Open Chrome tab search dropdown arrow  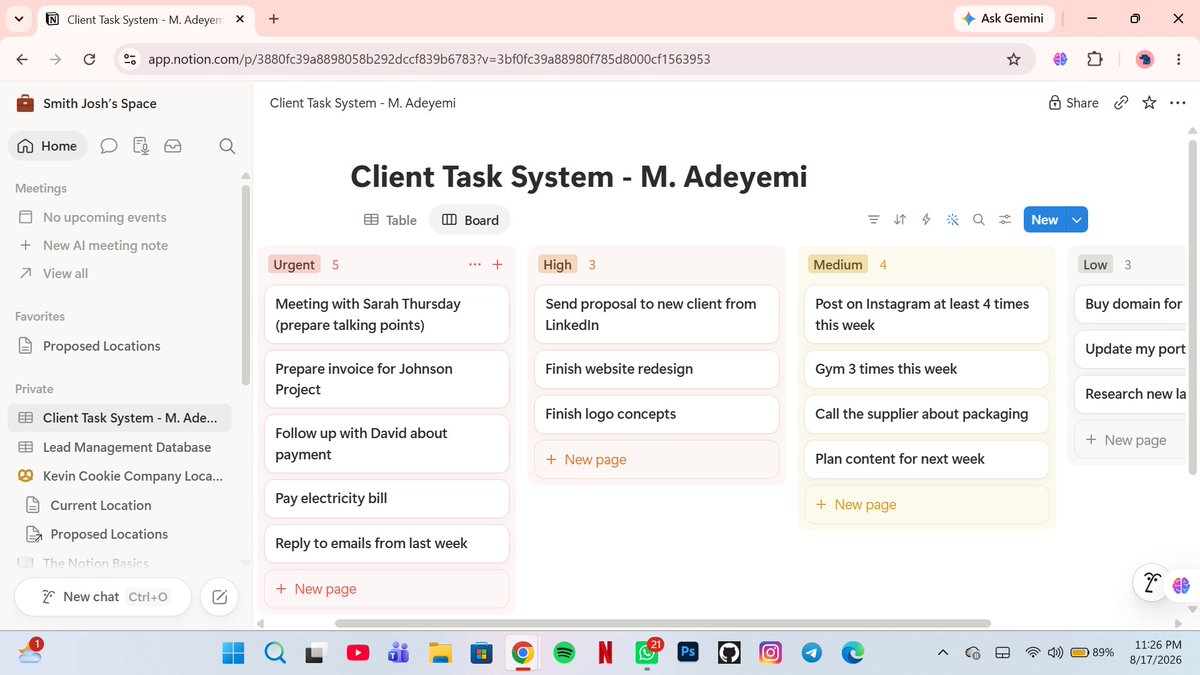[19, 18]
